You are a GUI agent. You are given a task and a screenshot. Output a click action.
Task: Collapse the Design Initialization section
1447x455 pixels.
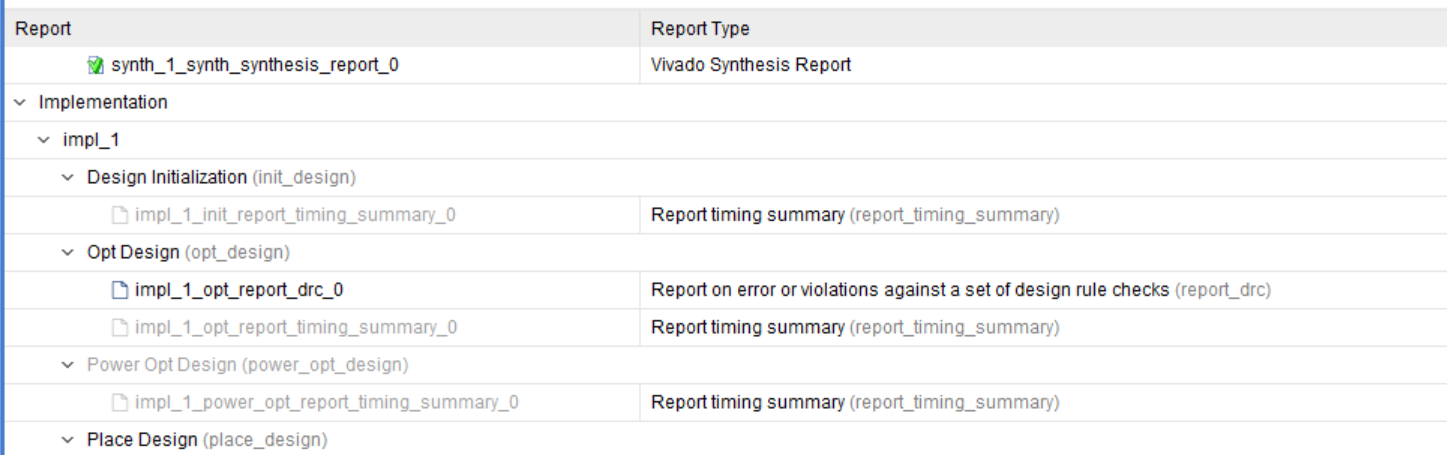click(x=68, y=178)
